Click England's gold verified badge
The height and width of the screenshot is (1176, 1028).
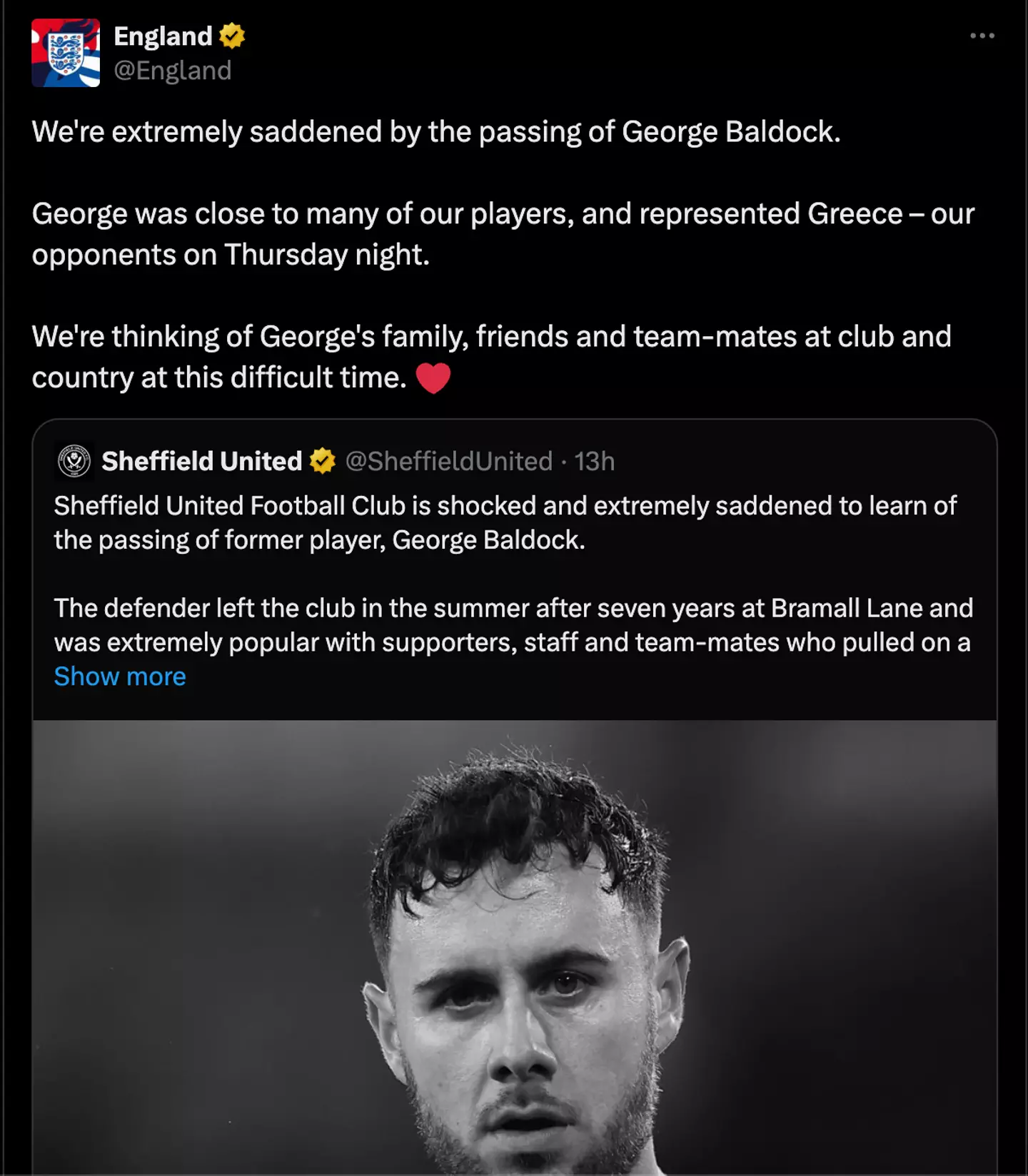[x=232, y=36]
